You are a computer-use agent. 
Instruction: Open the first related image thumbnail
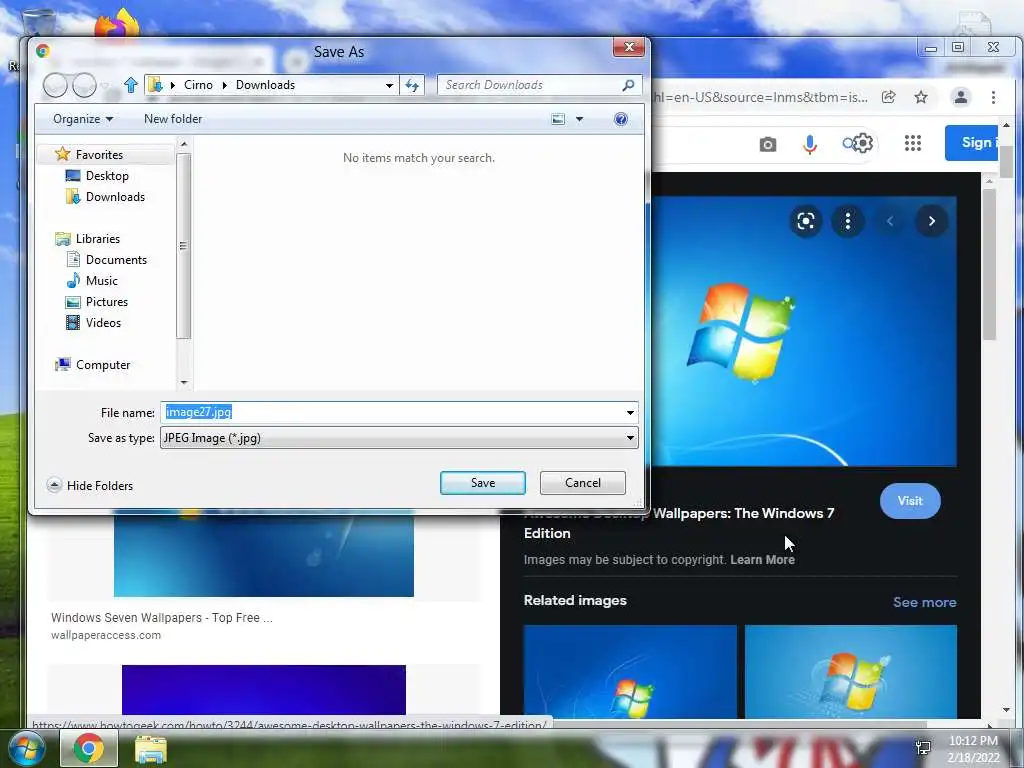coord(630,671)
